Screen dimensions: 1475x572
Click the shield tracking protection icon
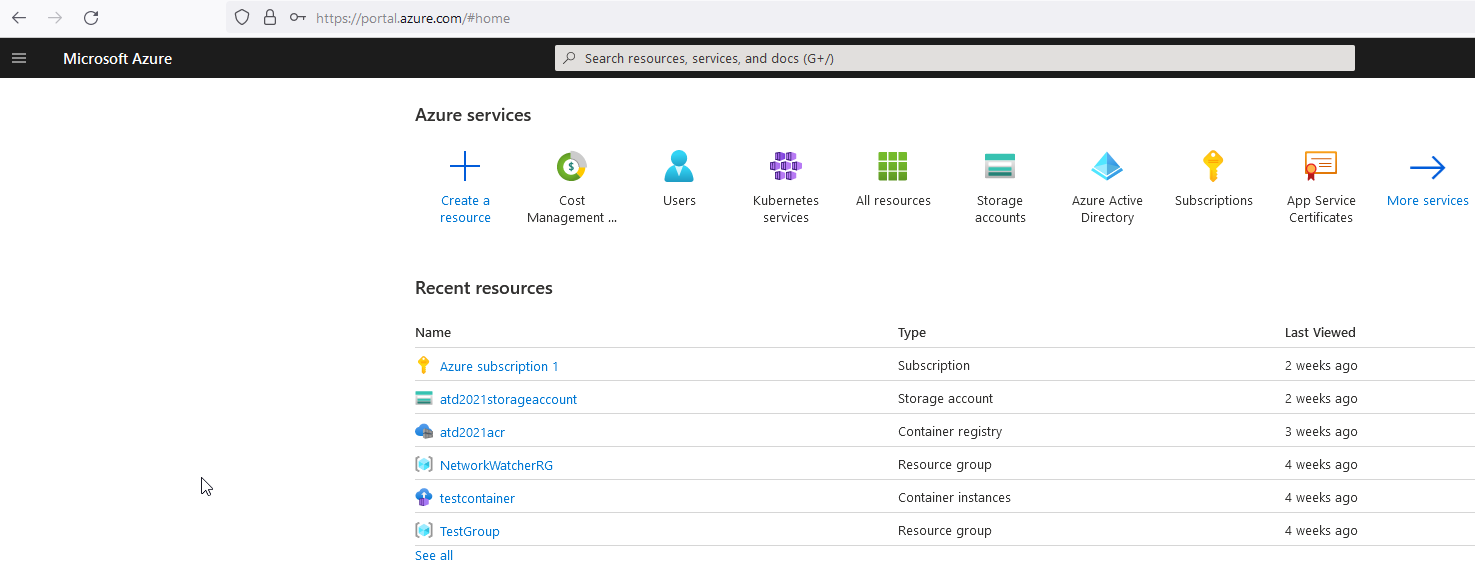(x=242, y=18)
